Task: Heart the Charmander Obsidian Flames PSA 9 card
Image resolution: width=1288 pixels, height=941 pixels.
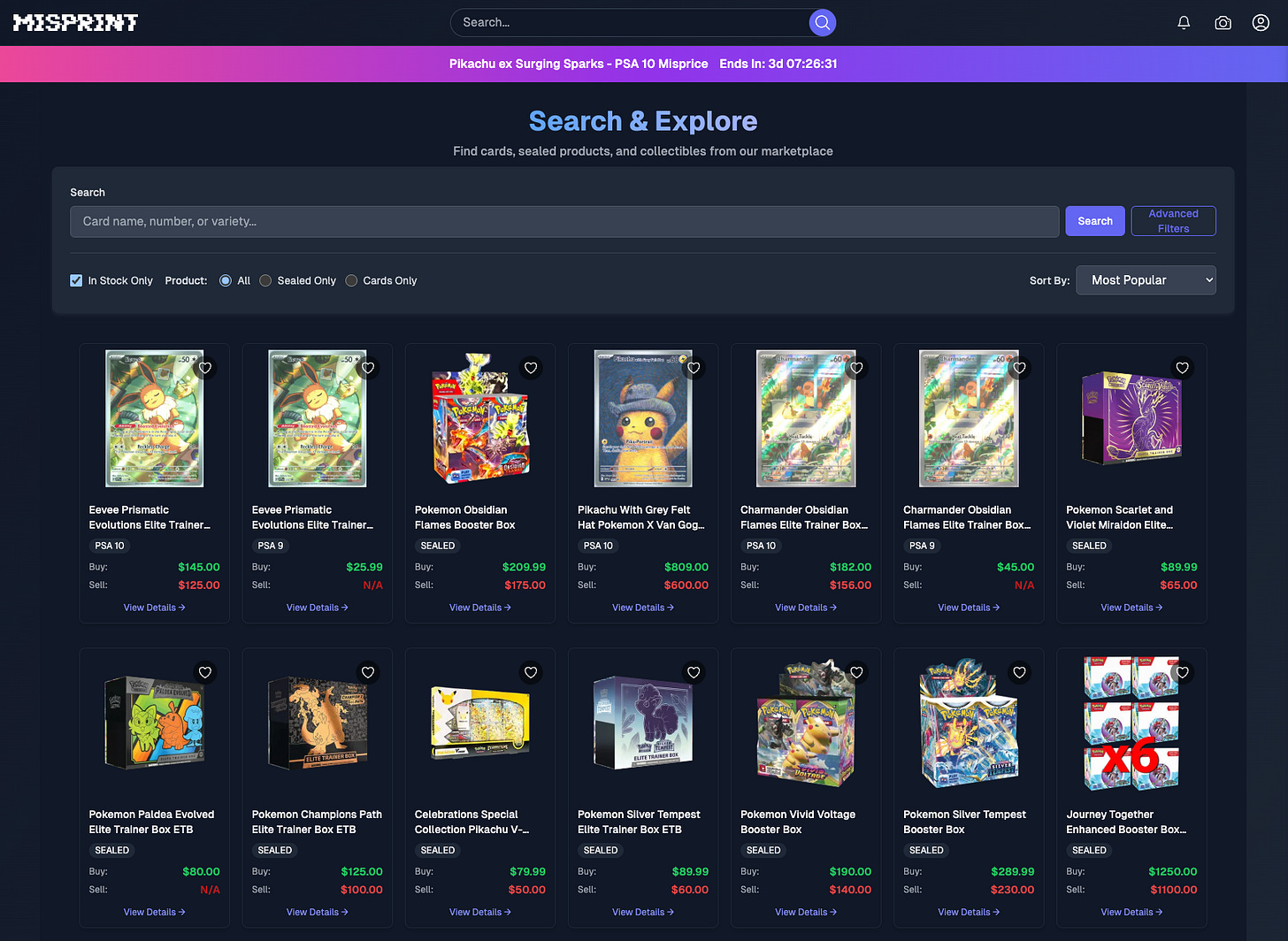Action: (x=1019, y=368)
